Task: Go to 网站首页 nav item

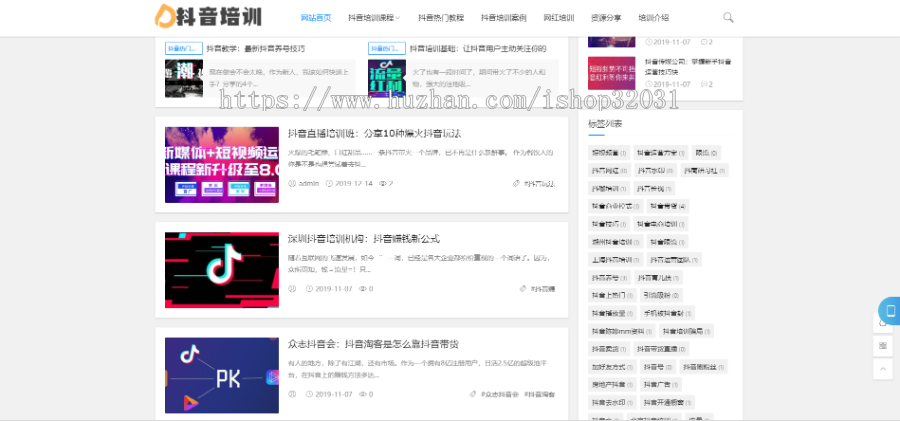Action: point(316,18)
